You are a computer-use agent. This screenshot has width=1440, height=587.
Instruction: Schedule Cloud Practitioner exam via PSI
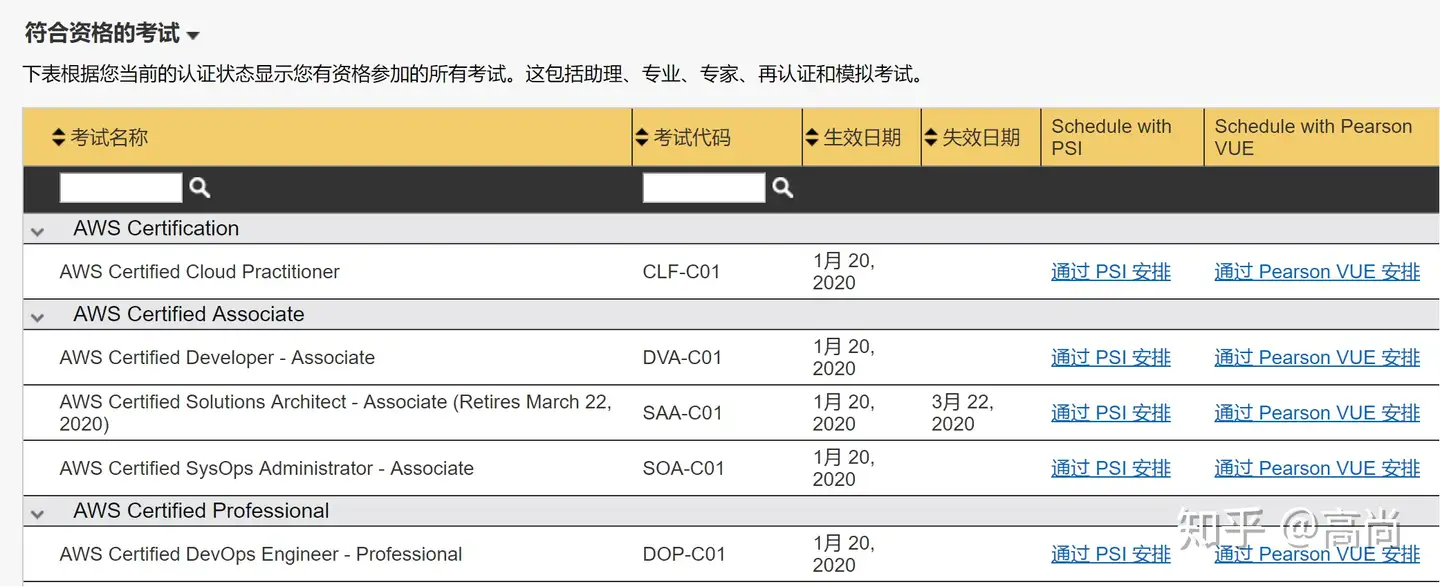coord(1110,272)
